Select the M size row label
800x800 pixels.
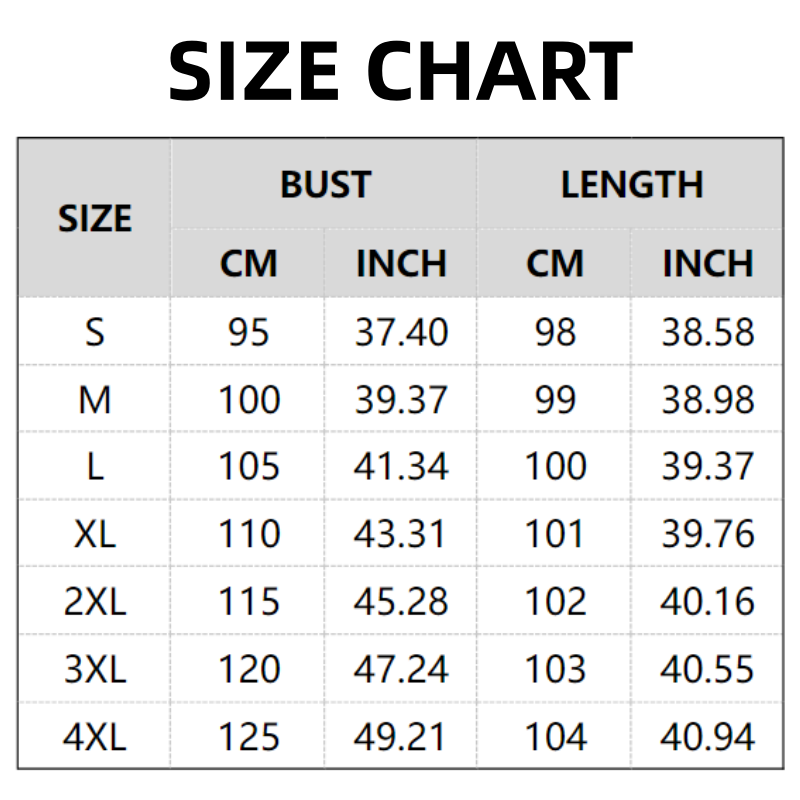click(95, 400)
